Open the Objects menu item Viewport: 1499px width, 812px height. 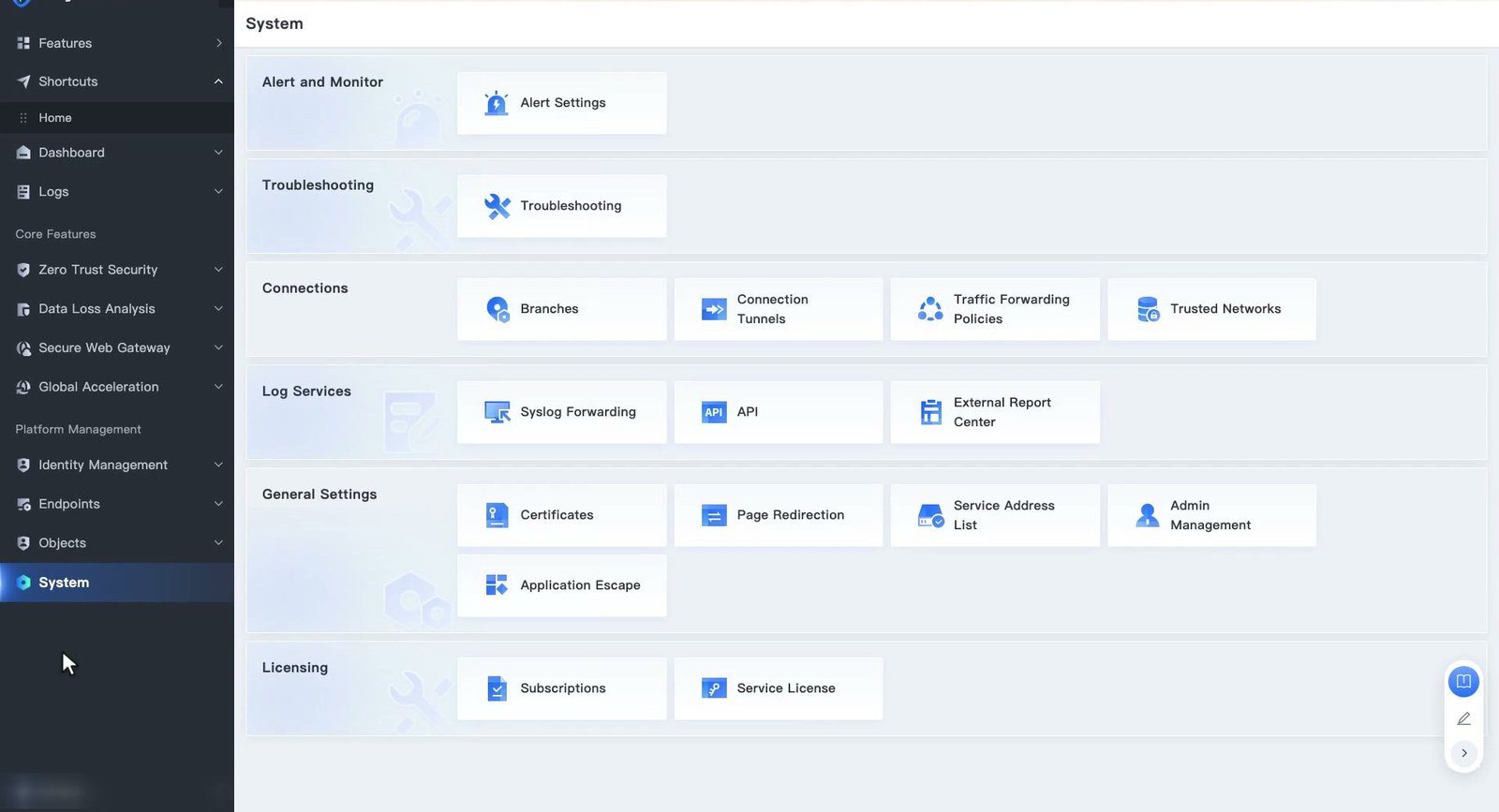click(117, 543)
